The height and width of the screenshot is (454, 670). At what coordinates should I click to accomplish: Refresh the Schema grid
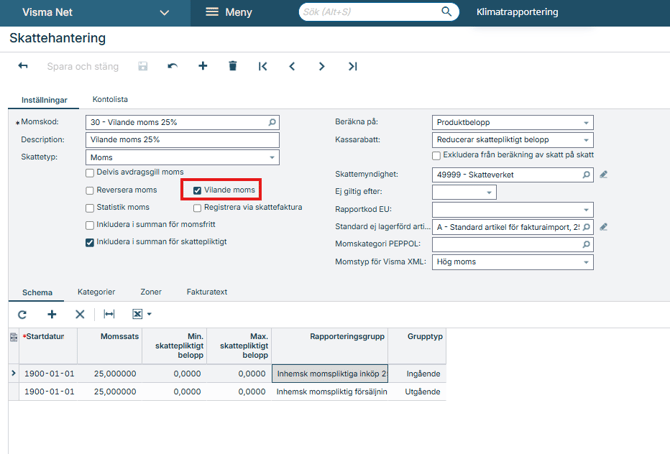click(x=22, y=314)
